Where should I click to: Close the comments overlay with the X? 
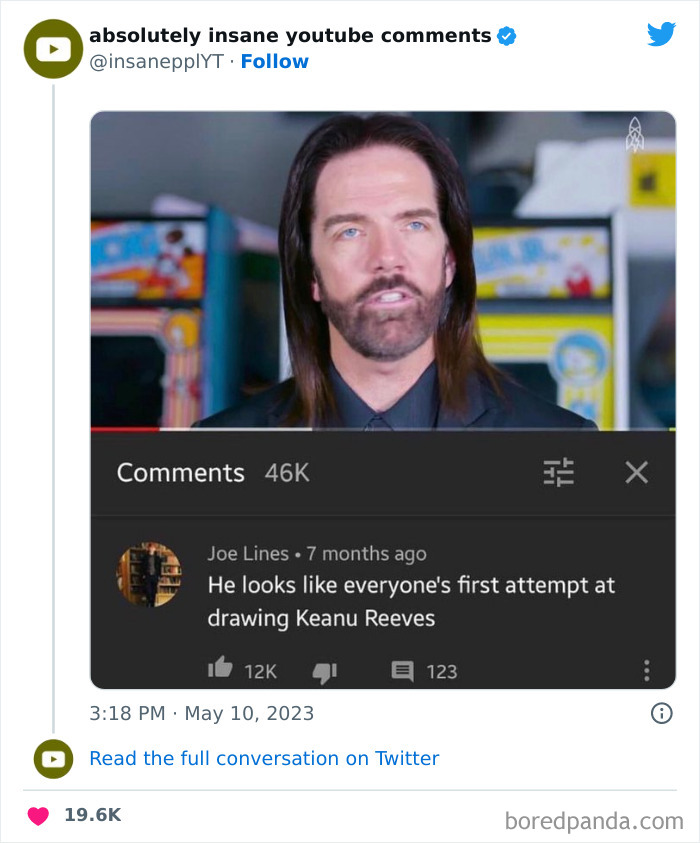[x=637, y=473]
